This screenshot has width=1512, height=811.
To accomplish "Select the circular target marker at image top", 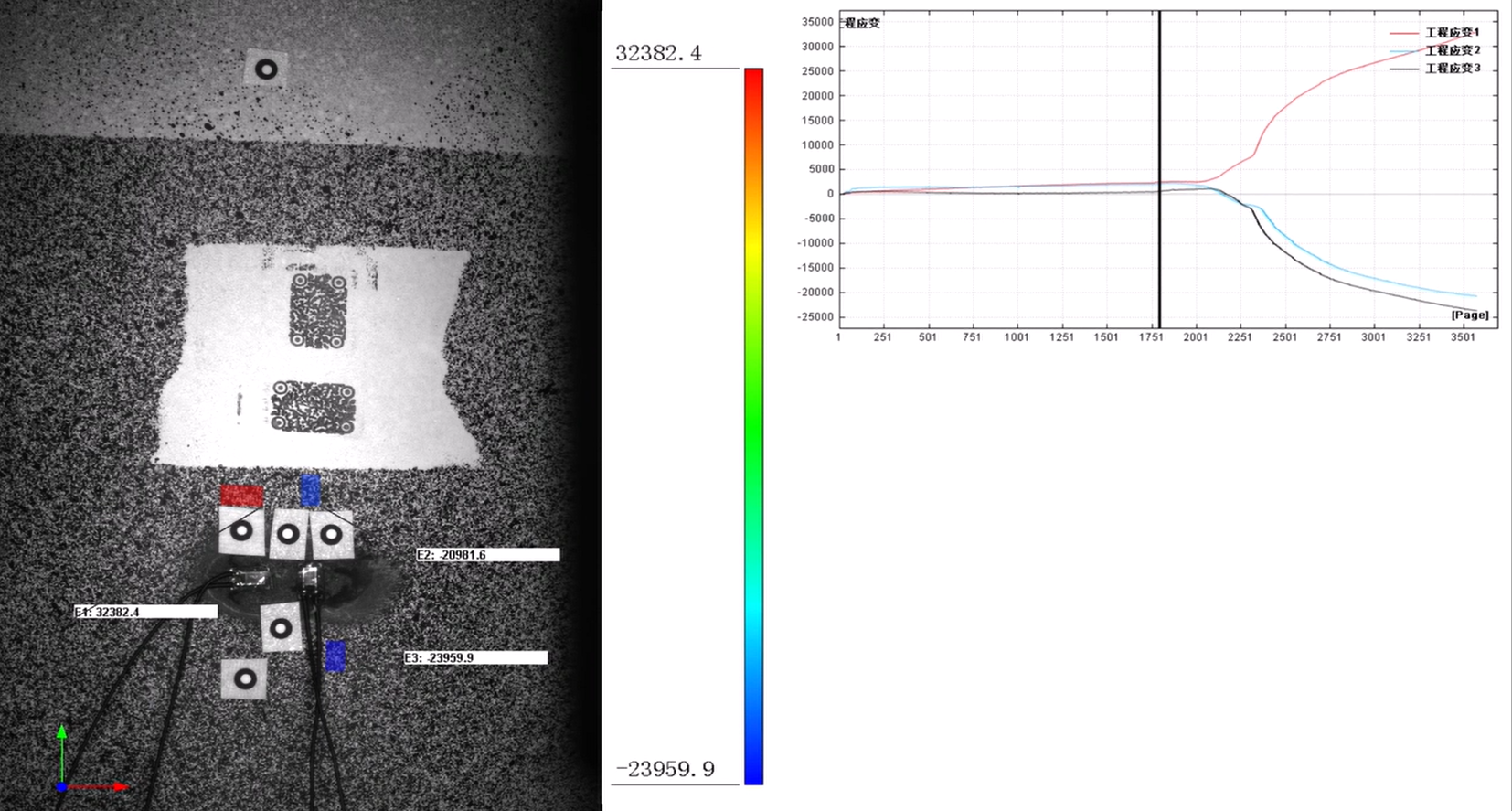I will point(266,69).
